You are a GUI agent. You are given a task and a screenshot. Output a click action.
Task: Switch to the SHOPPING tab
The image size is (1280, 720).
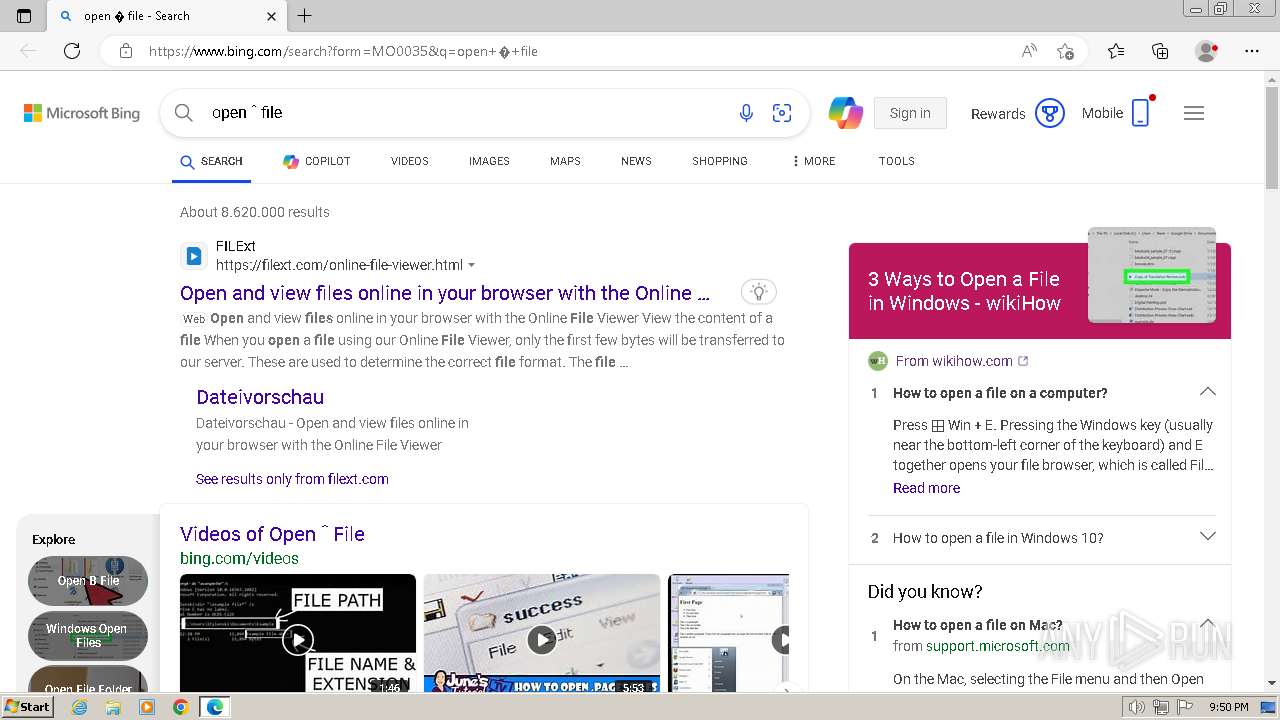[720, 161]
